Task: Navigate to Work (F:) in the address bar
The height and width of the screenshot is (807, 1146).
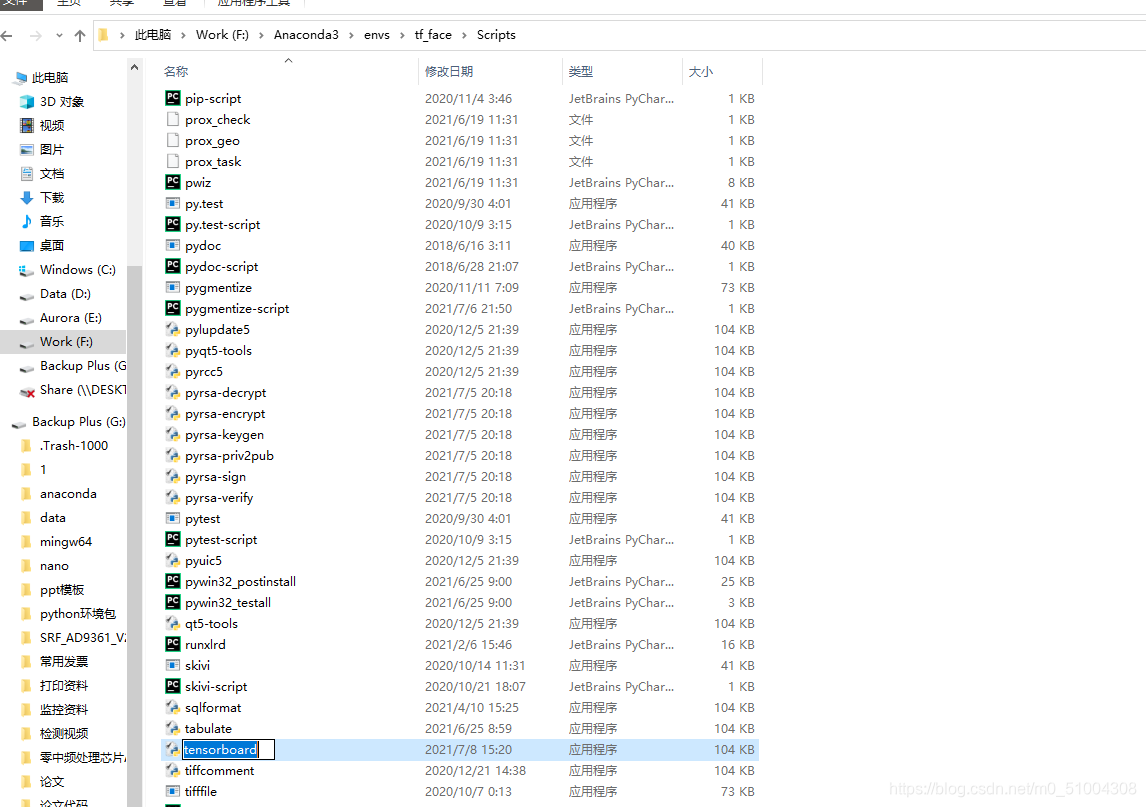Action: pos(222,35)
